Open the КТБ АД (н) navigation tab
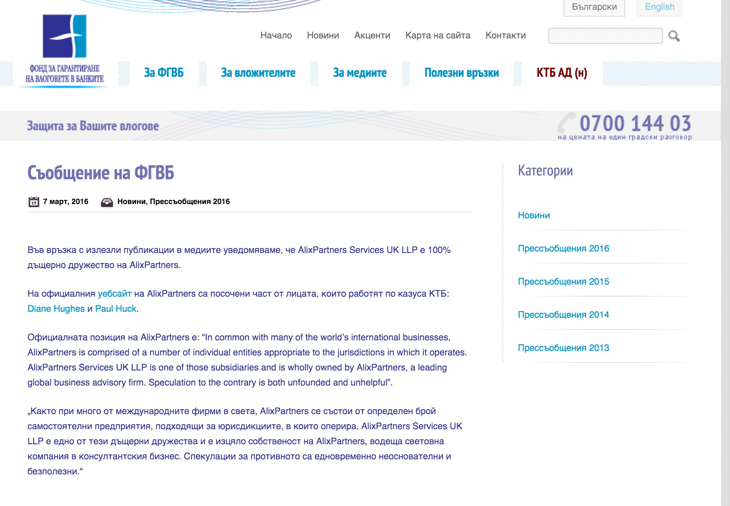 (x=561, y=73)
